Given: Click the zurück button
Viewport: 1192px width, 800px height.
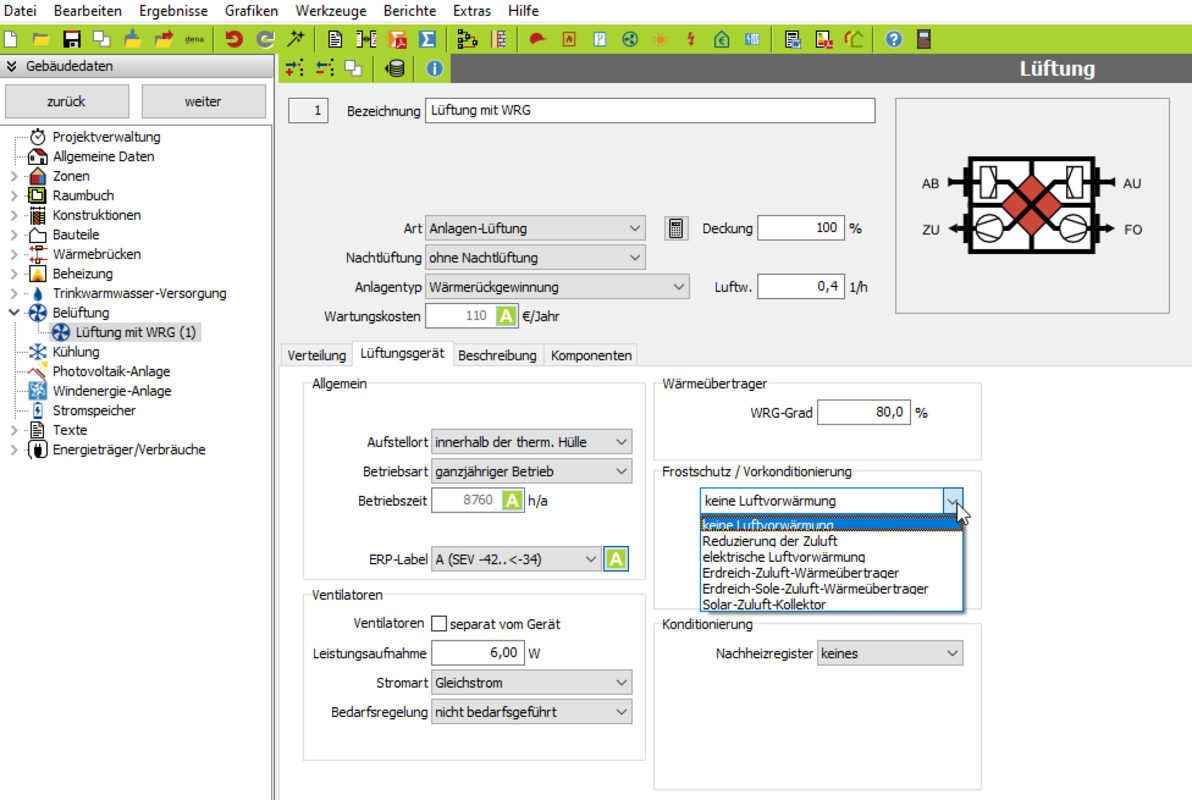Looking at the screenshot, I should click(x=67, y=101).
